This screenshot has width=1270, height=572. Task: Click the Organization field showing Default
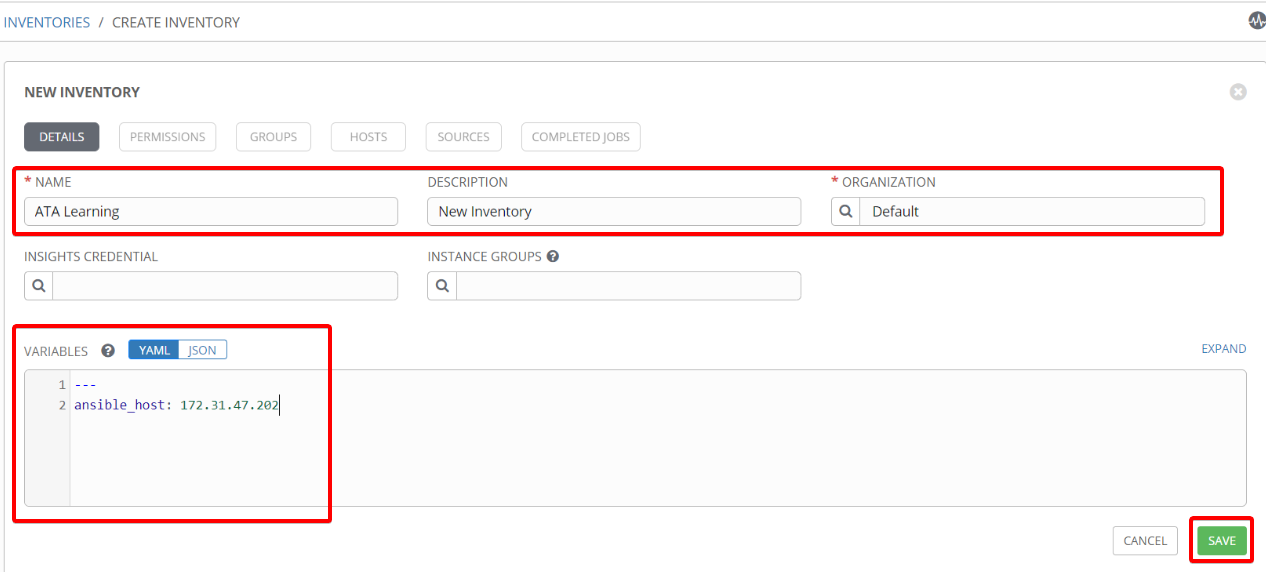click(x=1031, y=211)
